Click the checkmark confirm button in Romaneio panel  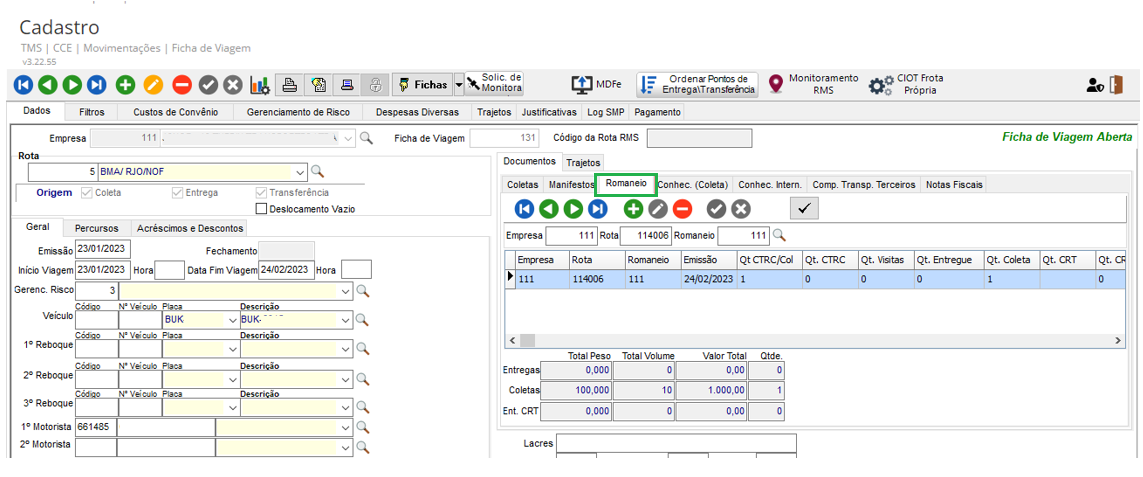pyautogui.click(x=804, y=208)
